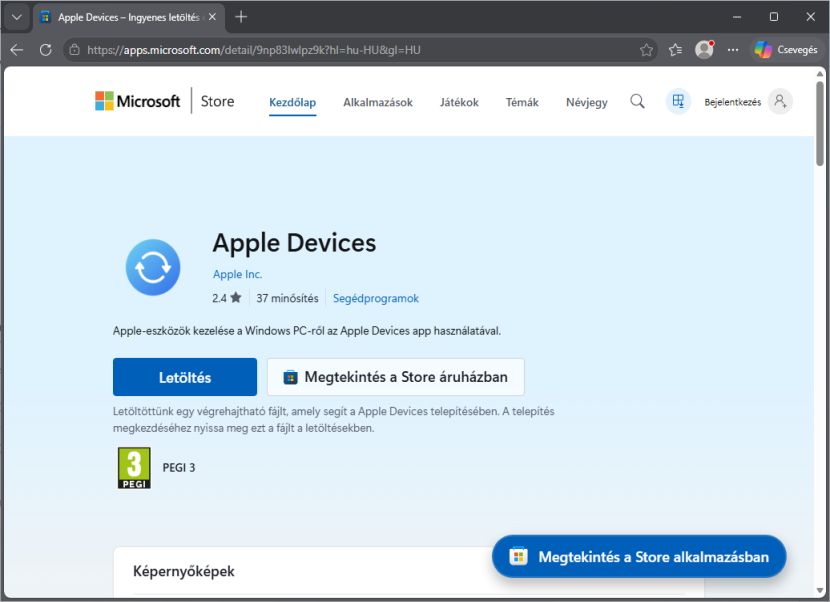Add this page to favorites star
Screen dimensions: 830x602
(x=646, y=50)
